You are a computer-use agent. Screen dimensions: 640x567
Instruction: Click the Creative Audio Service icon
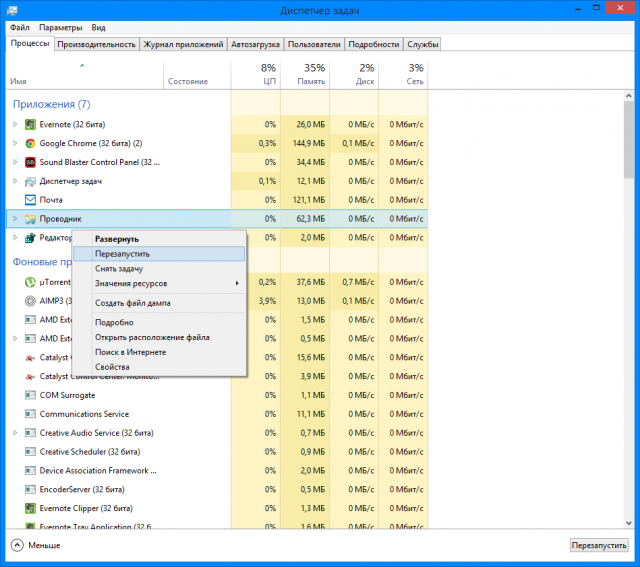point(30,433)
